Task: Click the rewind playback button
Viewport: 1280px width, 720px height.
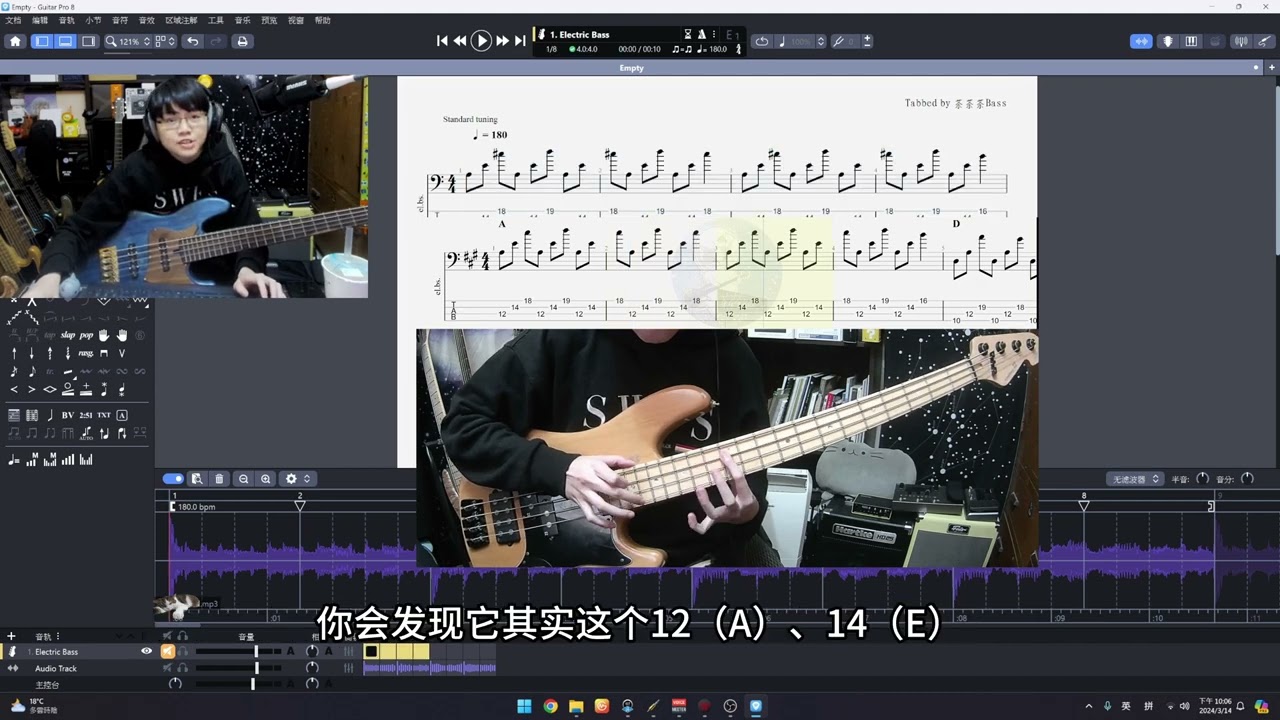Action: point(460,41)
